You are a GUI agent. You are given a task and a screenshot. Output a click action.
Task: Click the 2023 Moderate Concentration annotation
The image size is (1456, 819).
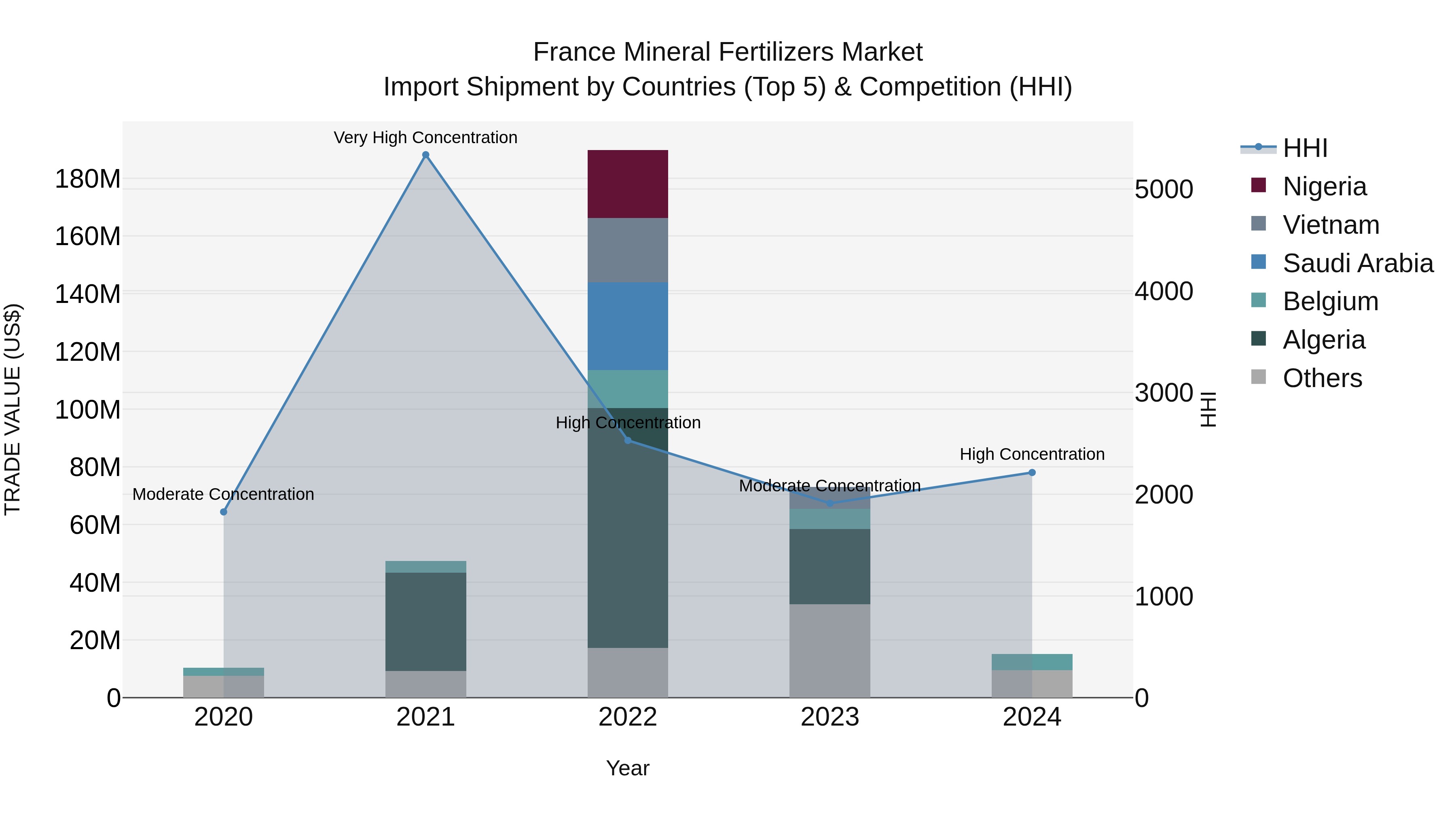(830, 485)
